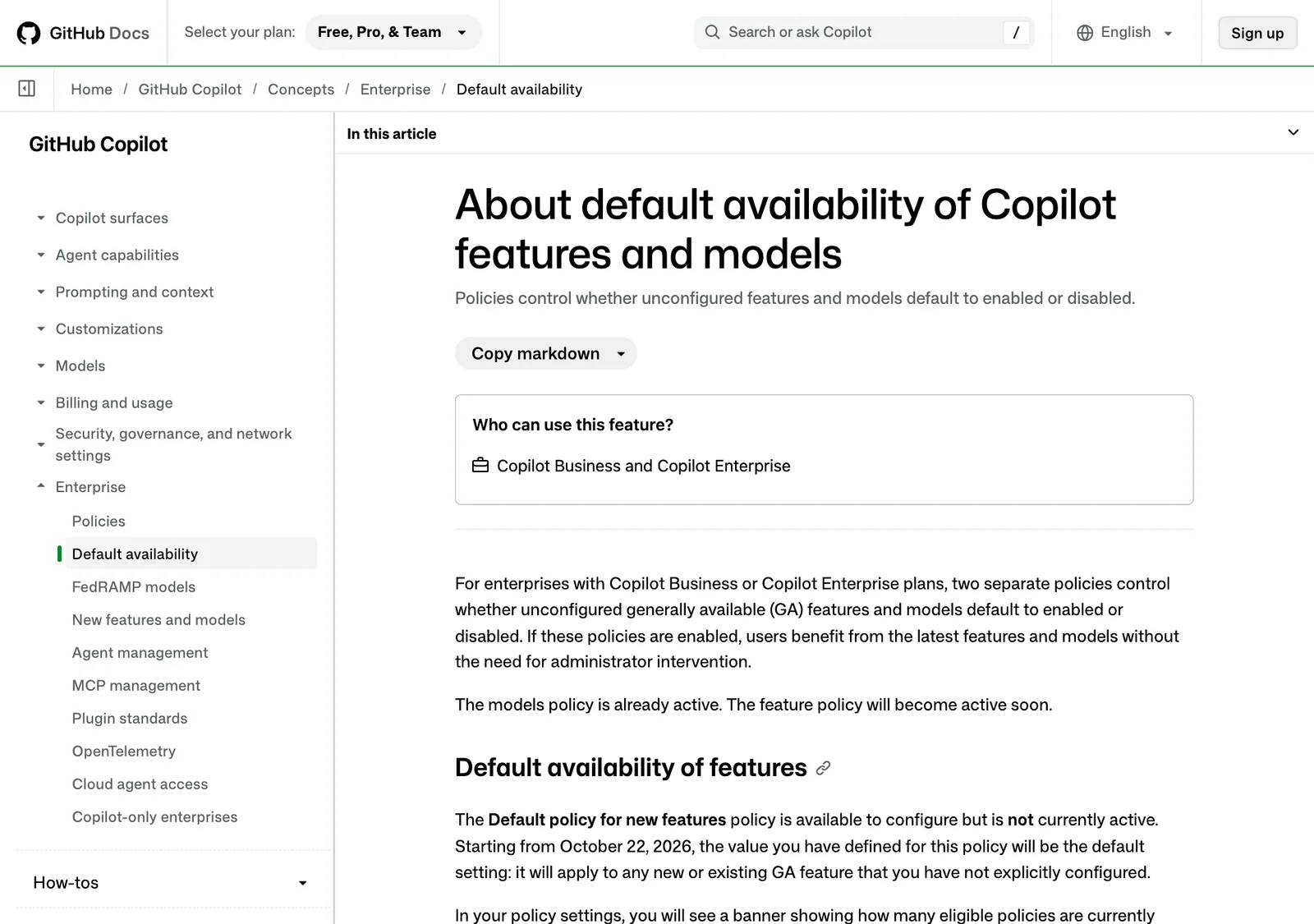Open Agent management sidebar page
This screenshot has height=924, width=1314.
(x=140, y=653)
